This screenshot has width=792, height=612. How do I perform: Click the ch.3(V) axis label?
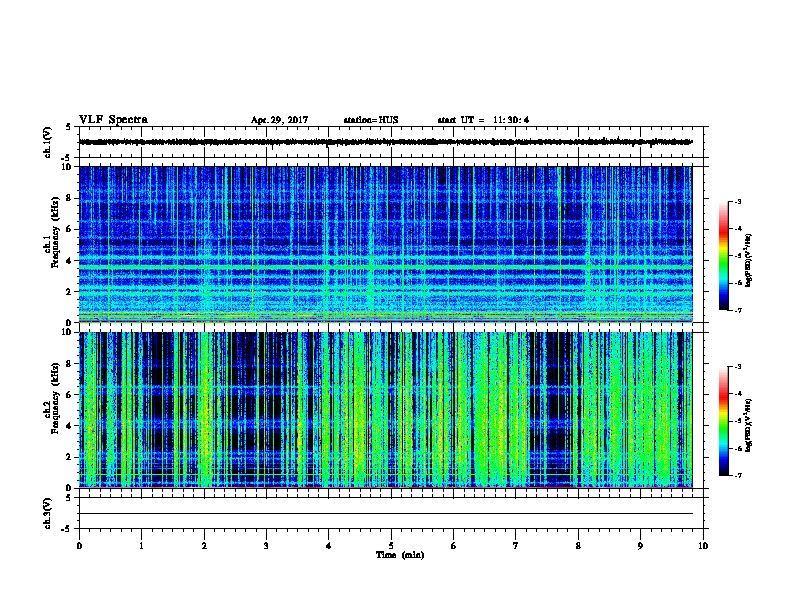(x=47, y=513)
